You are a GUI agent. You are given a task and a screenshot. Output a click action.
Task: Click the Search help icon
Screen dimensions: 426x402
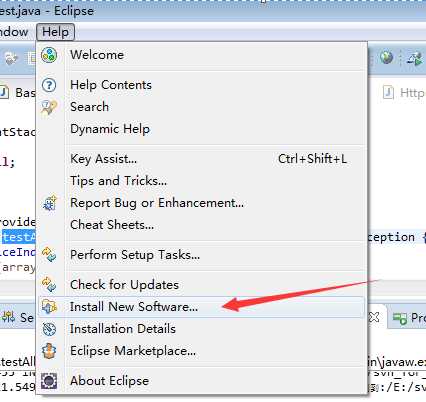click(49, 107)
